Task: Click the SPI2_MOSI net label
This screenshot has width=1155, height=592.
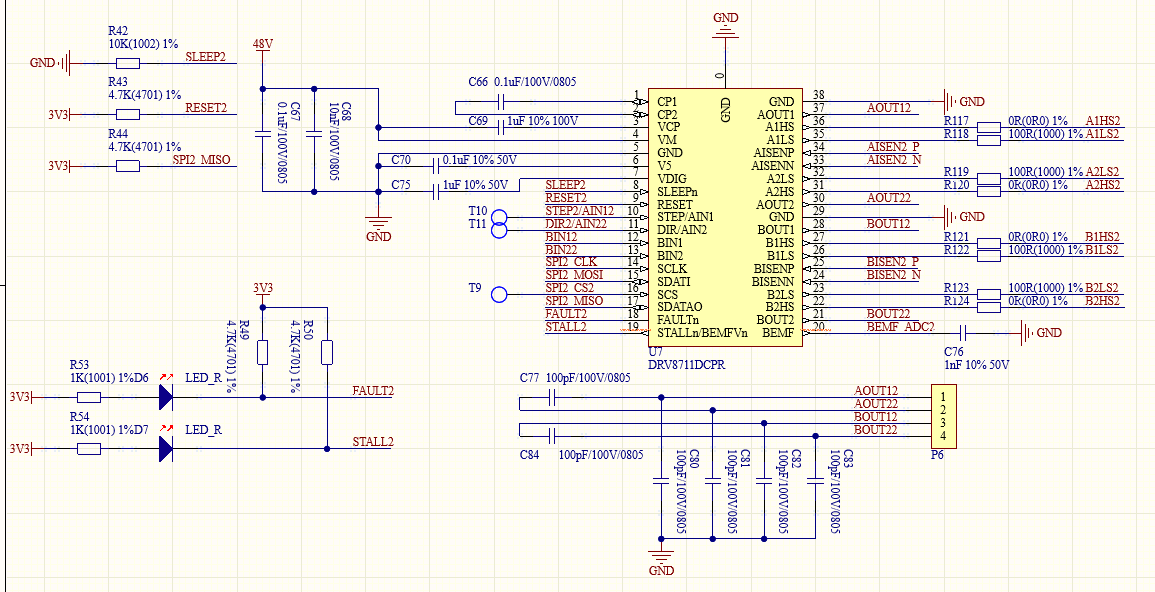Action: tap(574, 275)
